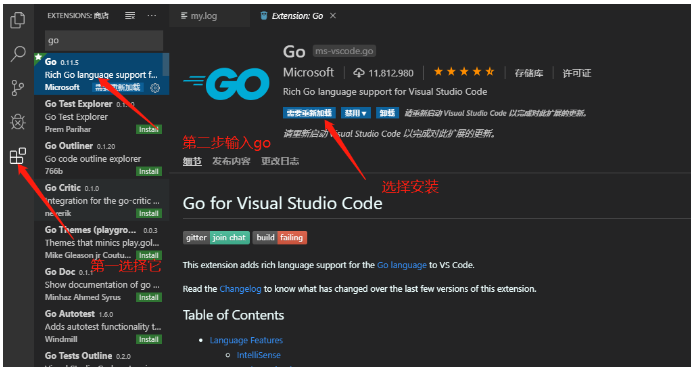Viewport: 691px width, 370px height.
Task: Click the blue reload required button
Action: pyautogui.click(x=309, y=113)
